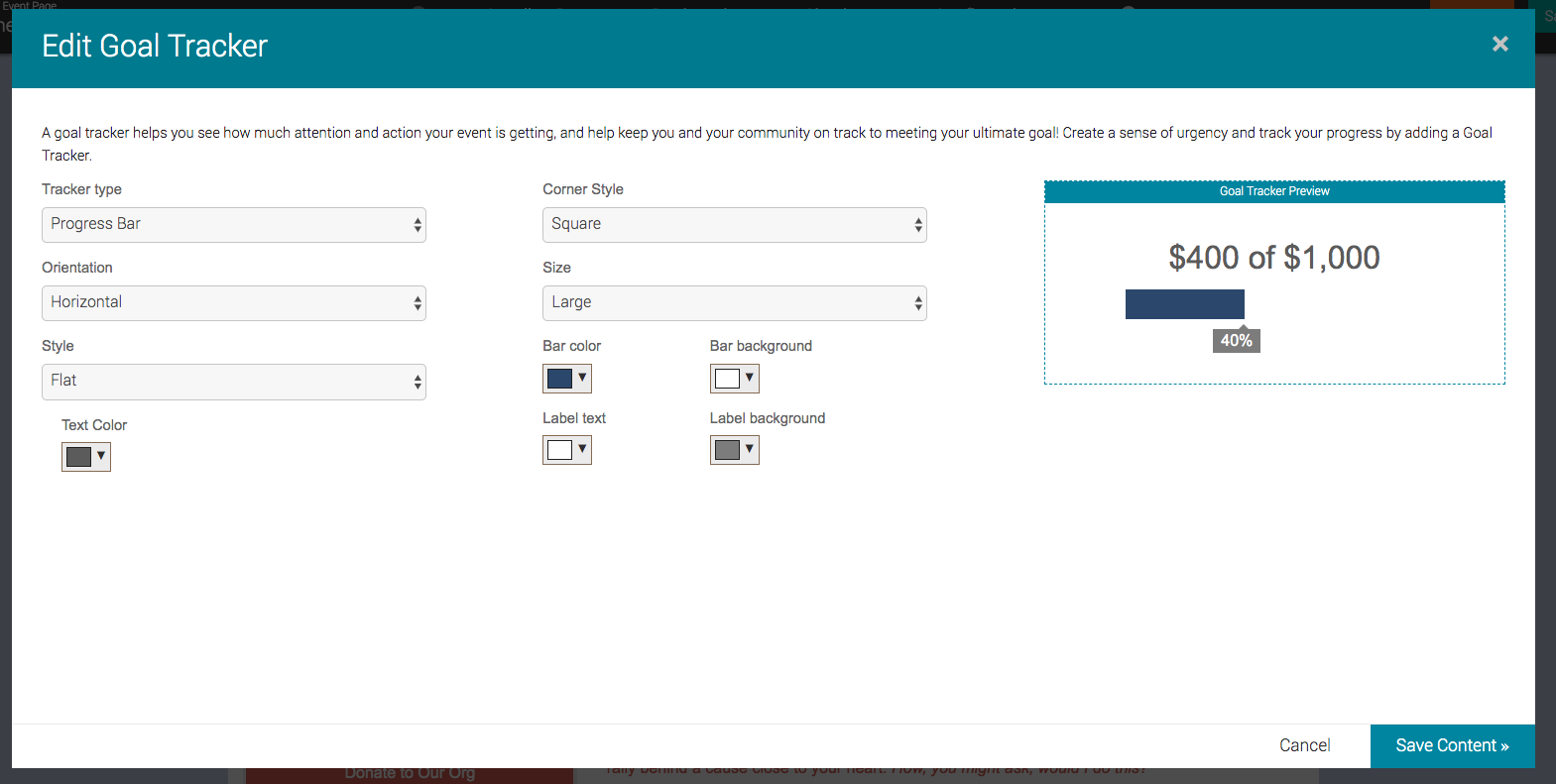Open the Size dropdown showing Large
1556x784 pixels.
(735, 303)
